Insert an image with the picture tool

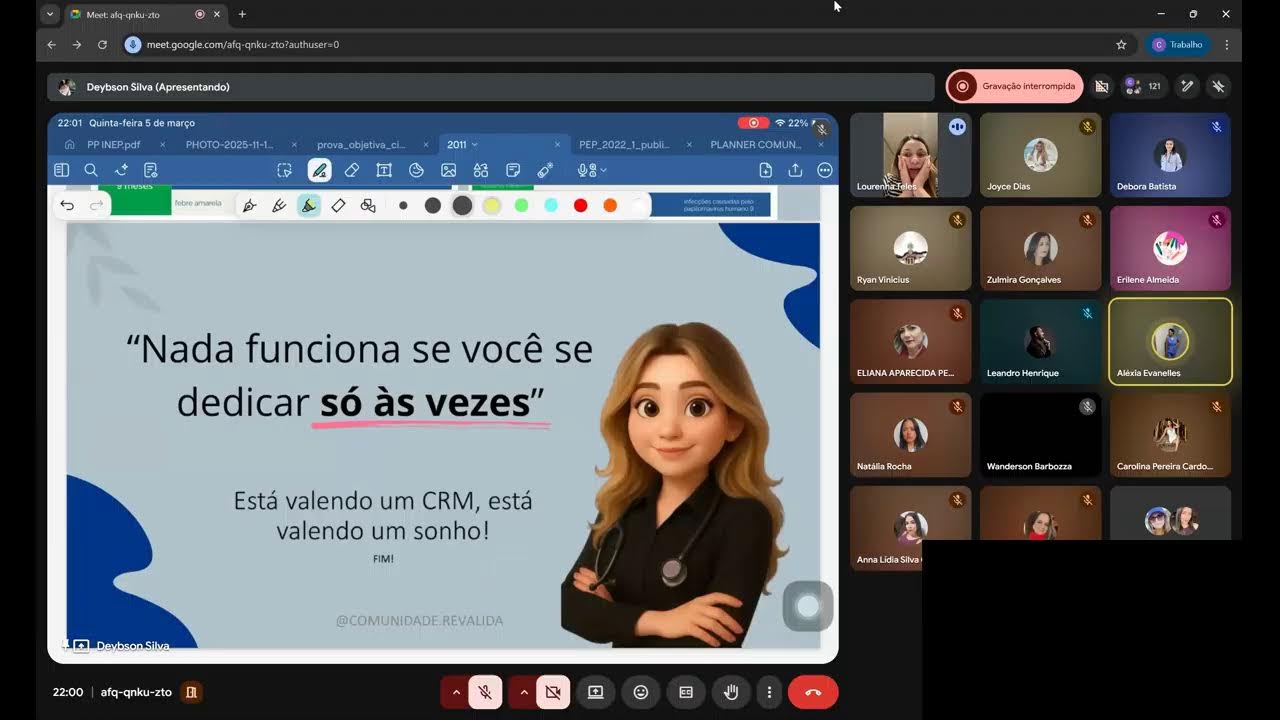(x=448, y=171)
